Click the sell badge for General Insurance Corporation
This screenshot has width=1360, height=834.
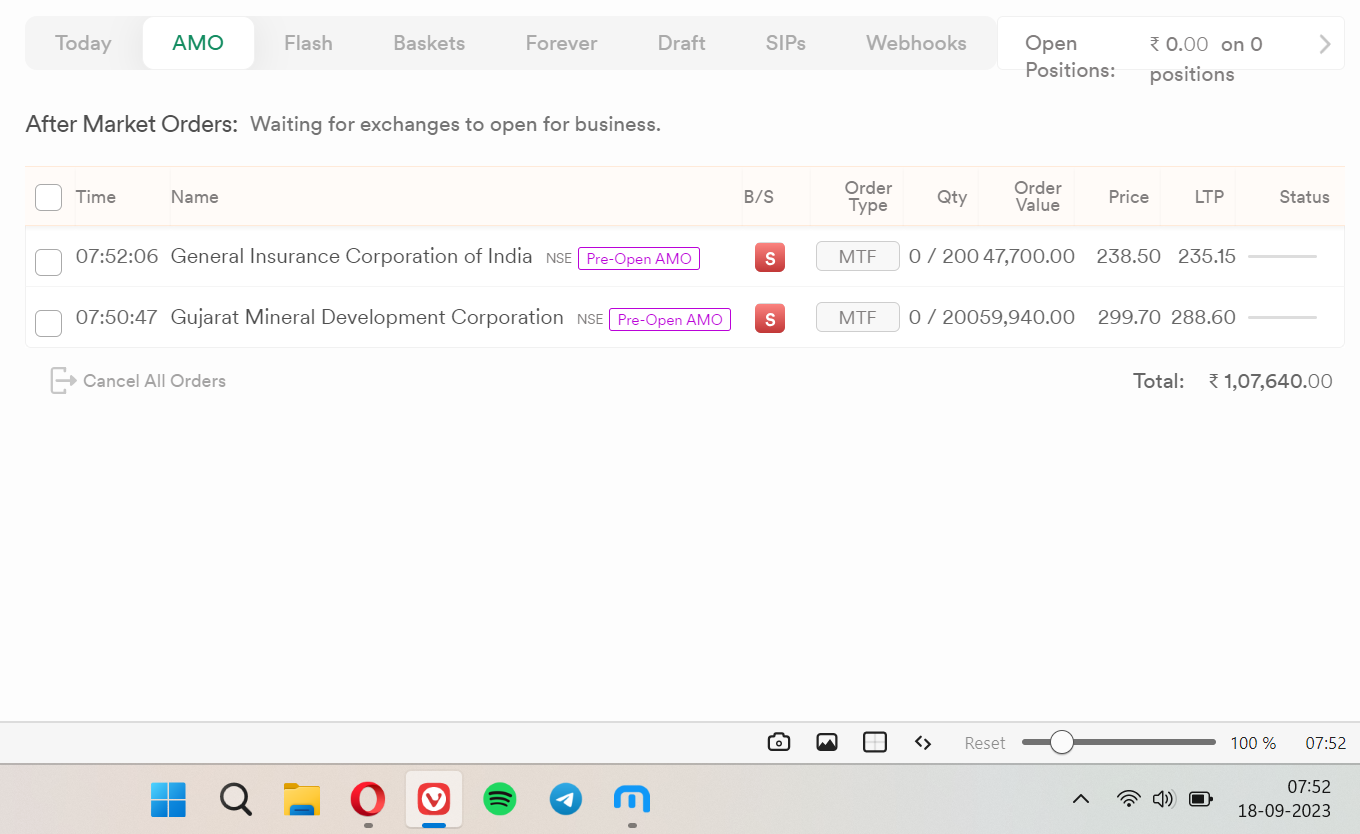(770, 257)
